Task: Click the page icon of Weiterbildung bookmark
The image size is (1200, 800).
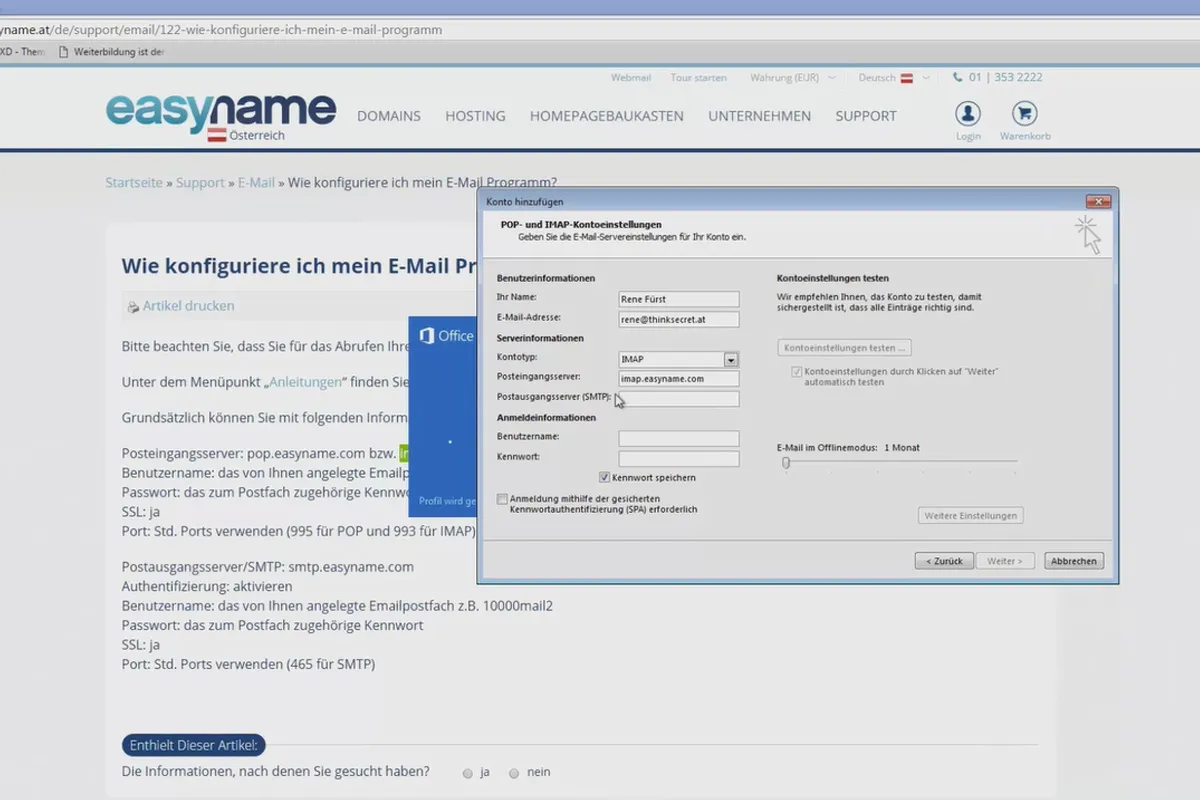Action: 64,52
